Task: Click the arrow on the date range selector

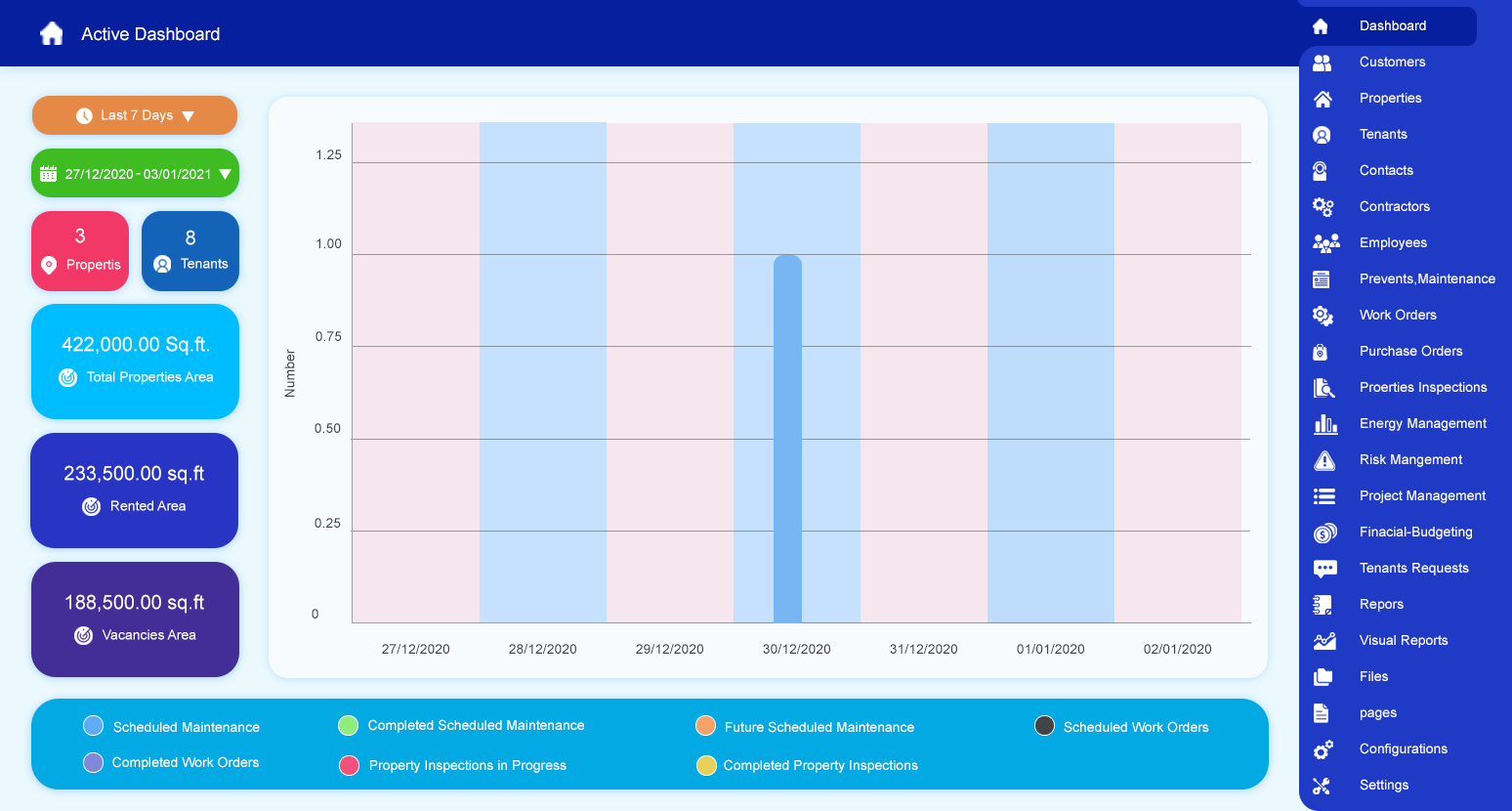Action: [226, 174]
